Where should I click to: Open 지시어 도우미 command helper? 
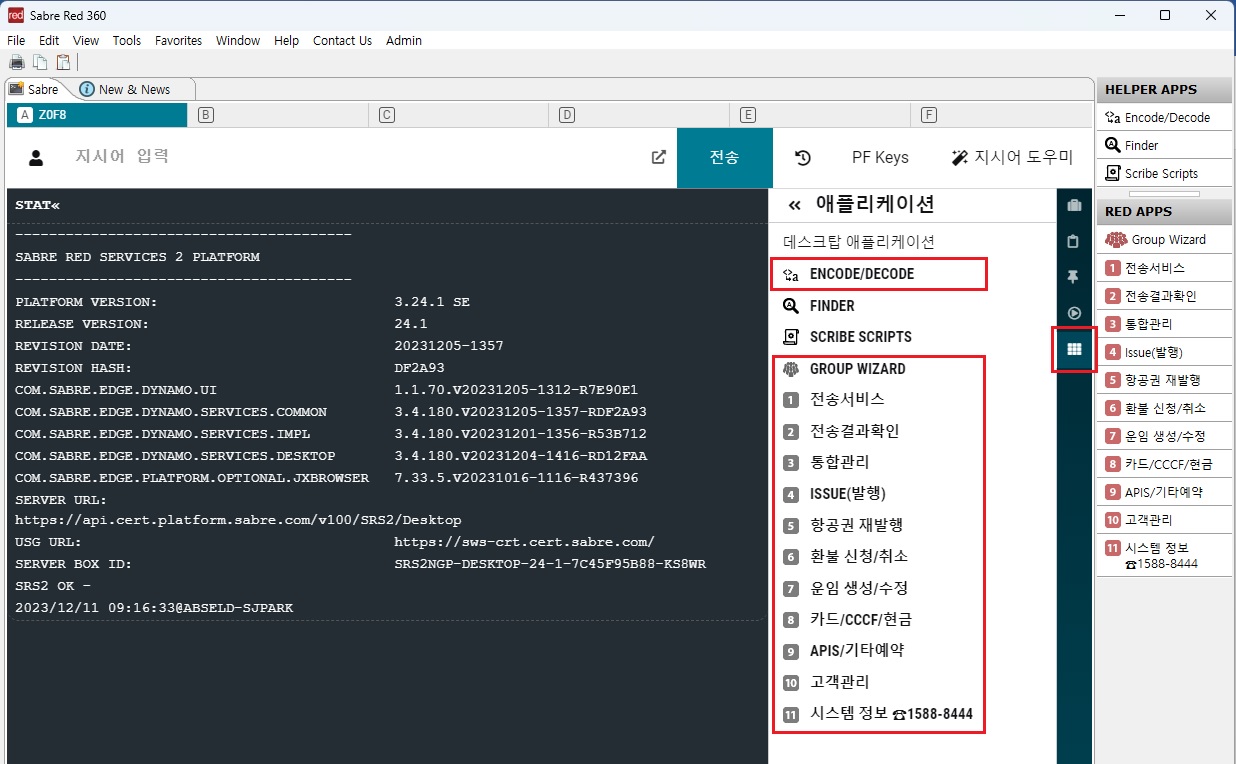click(1012, 157)
